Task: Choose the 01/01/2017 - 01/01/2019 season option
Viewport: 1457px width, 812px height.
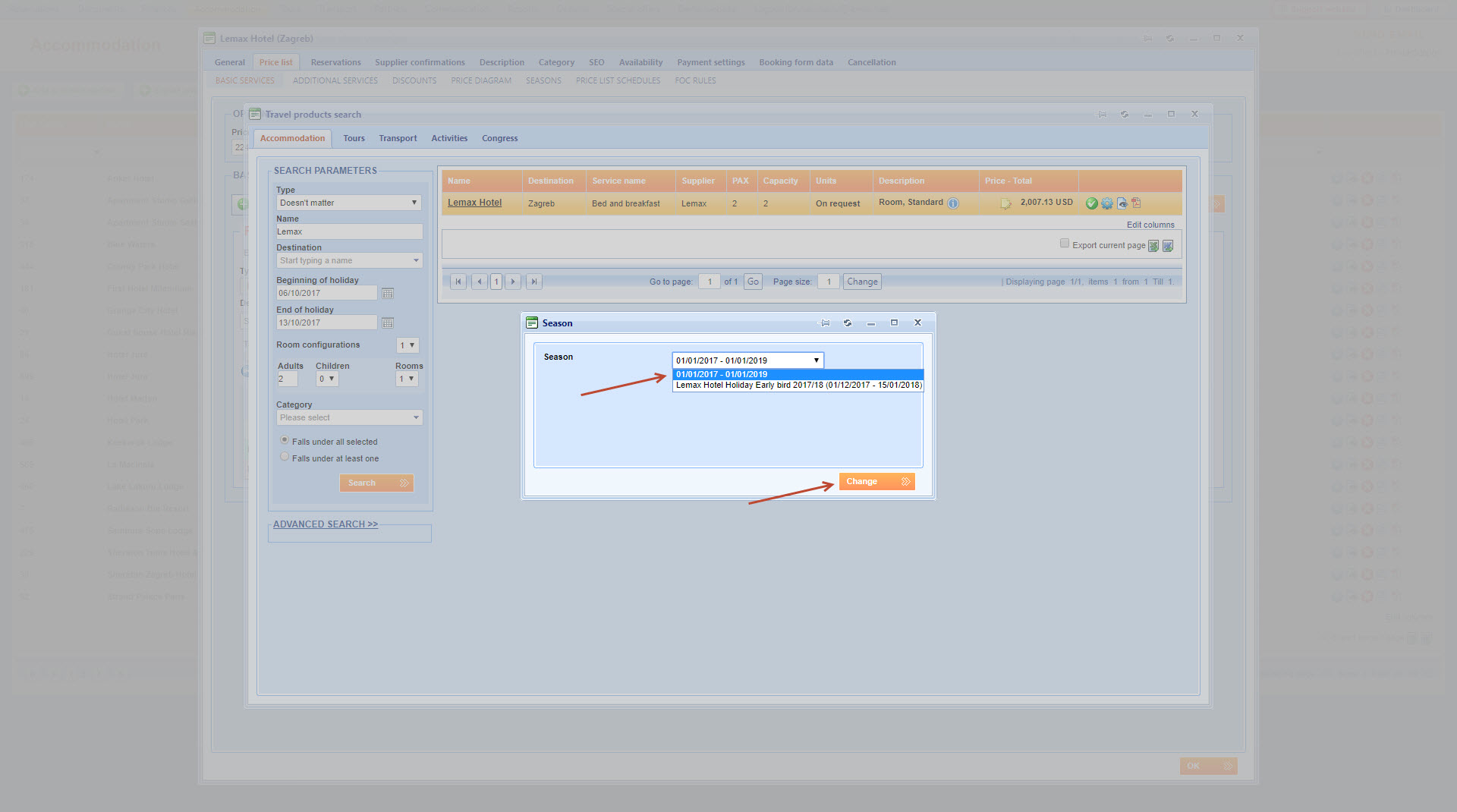Action: [798, 374]
